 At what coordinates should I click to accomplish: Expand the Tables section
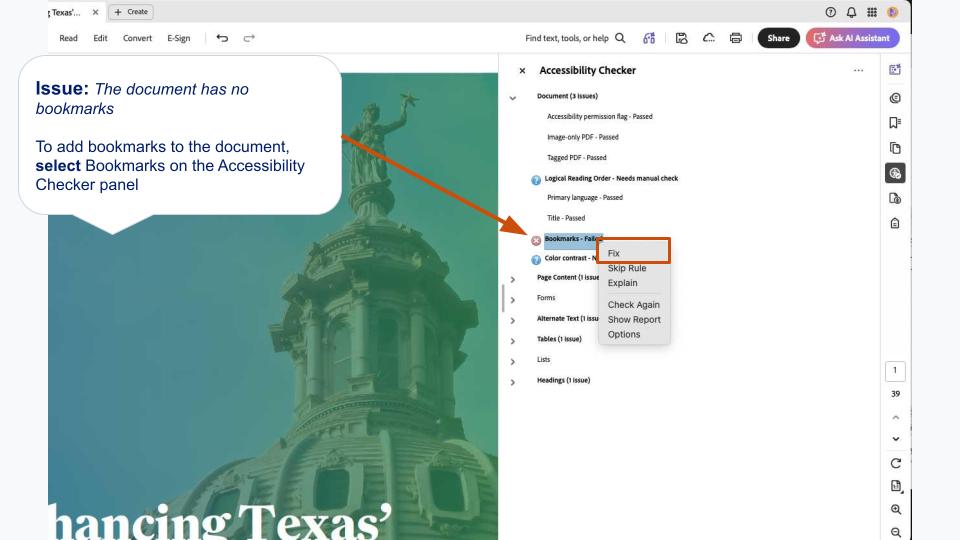[x=513, y=341]
